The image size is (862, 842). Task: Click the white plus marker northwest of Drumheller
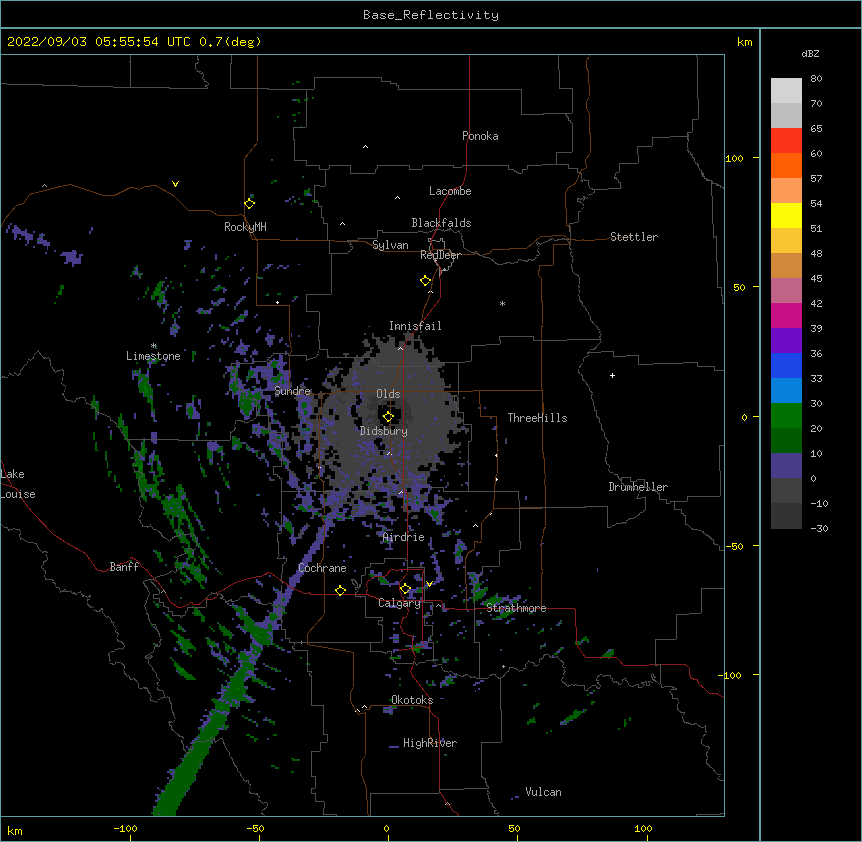[612, 375]
